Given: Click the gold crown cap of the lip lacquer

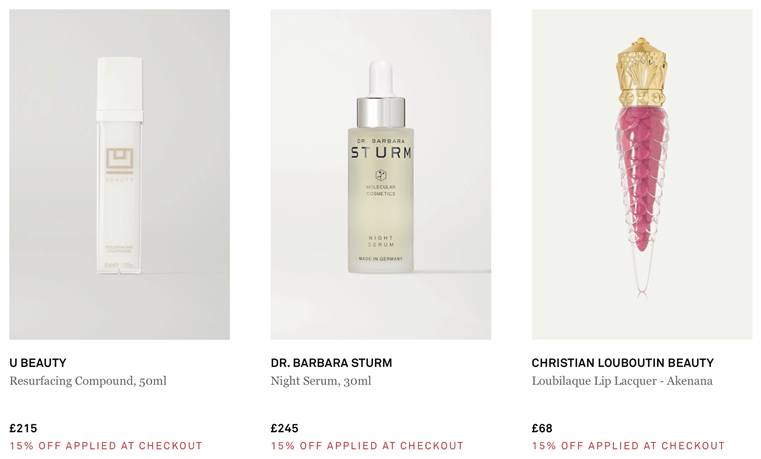Looking at the screenshot, I should click(x=642, y=72).
